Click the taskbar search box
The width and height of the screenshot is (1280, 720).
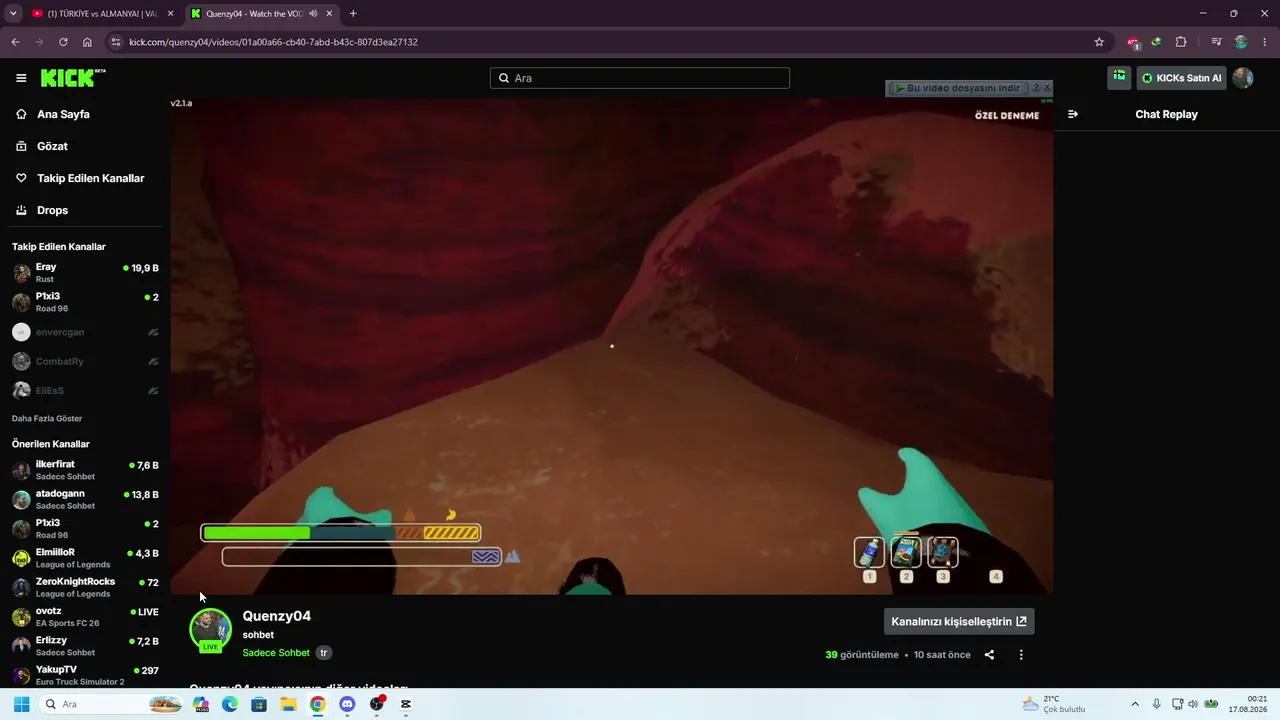[112, 704]
